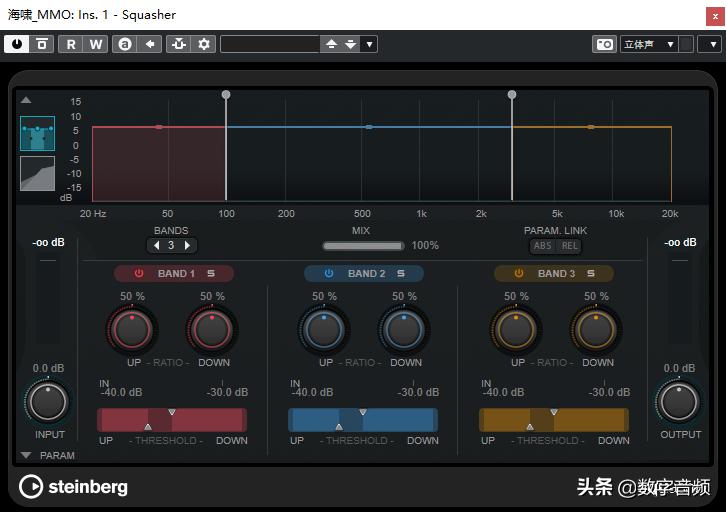Click the MIX 100% value
This screenshot has width=726, height=512.
(x=425, y=245)
